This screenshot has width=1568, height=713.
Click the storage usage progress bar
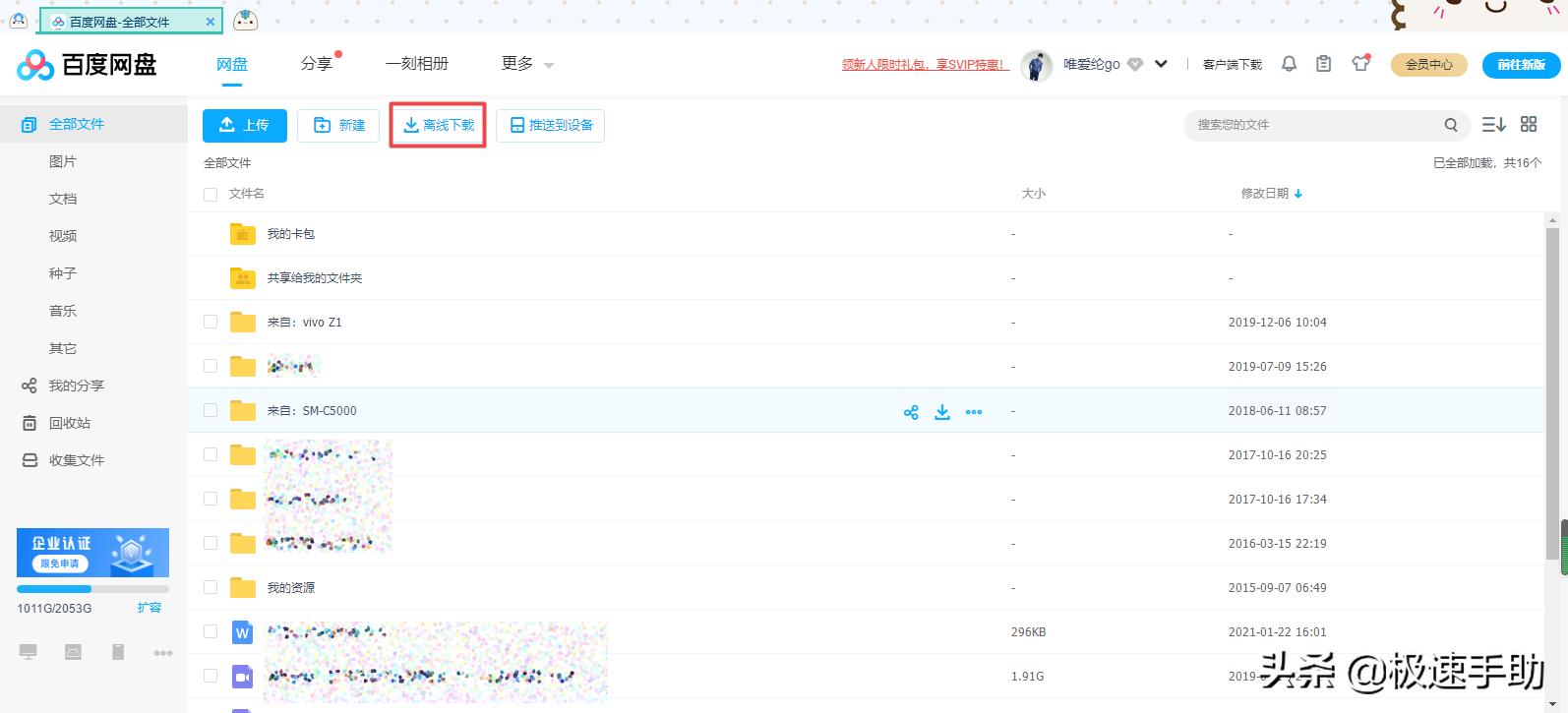coord(92,589)
